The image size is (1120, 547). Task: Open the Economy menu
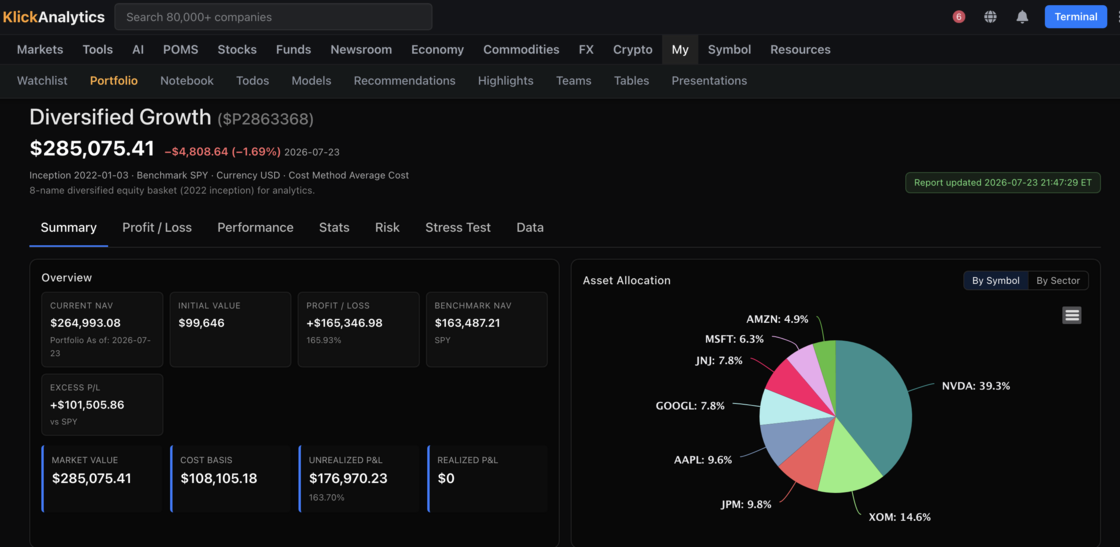438,49
